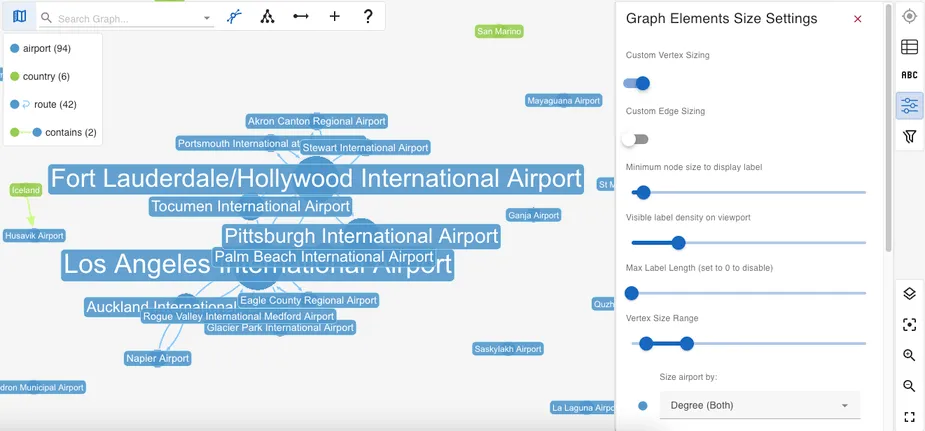The image size is (925, 431).
Task: Select the Husavik Airport node
Action: [34, 236]
